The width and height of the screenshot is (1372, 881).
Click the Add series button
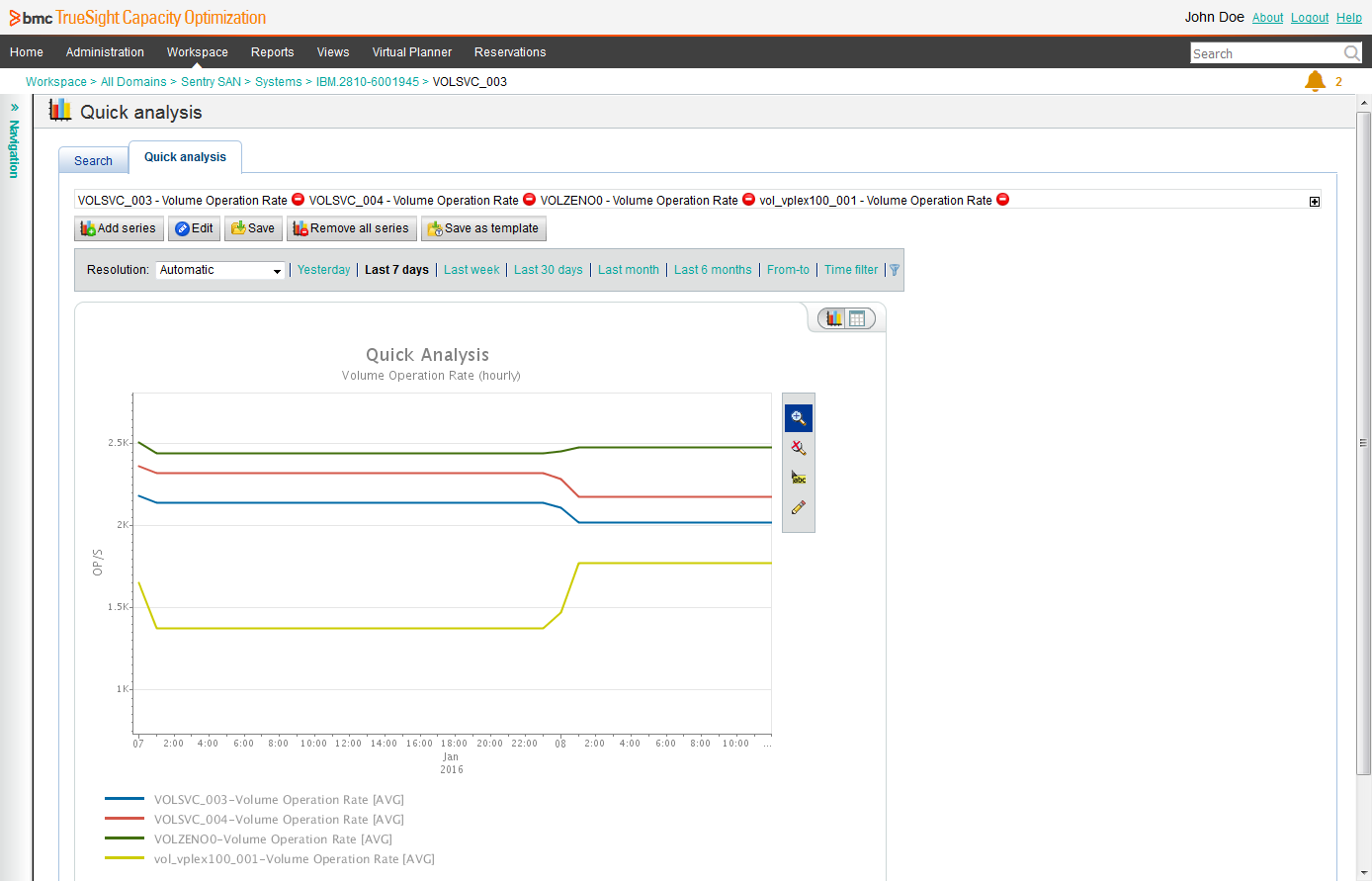[119, 228]
